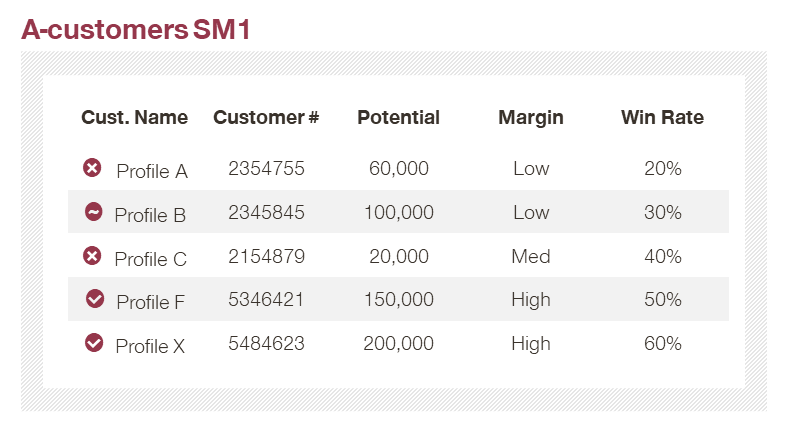This screenshot has width=786, height=429.
Task: Select customer number 2345845
Action: (266, 212)
